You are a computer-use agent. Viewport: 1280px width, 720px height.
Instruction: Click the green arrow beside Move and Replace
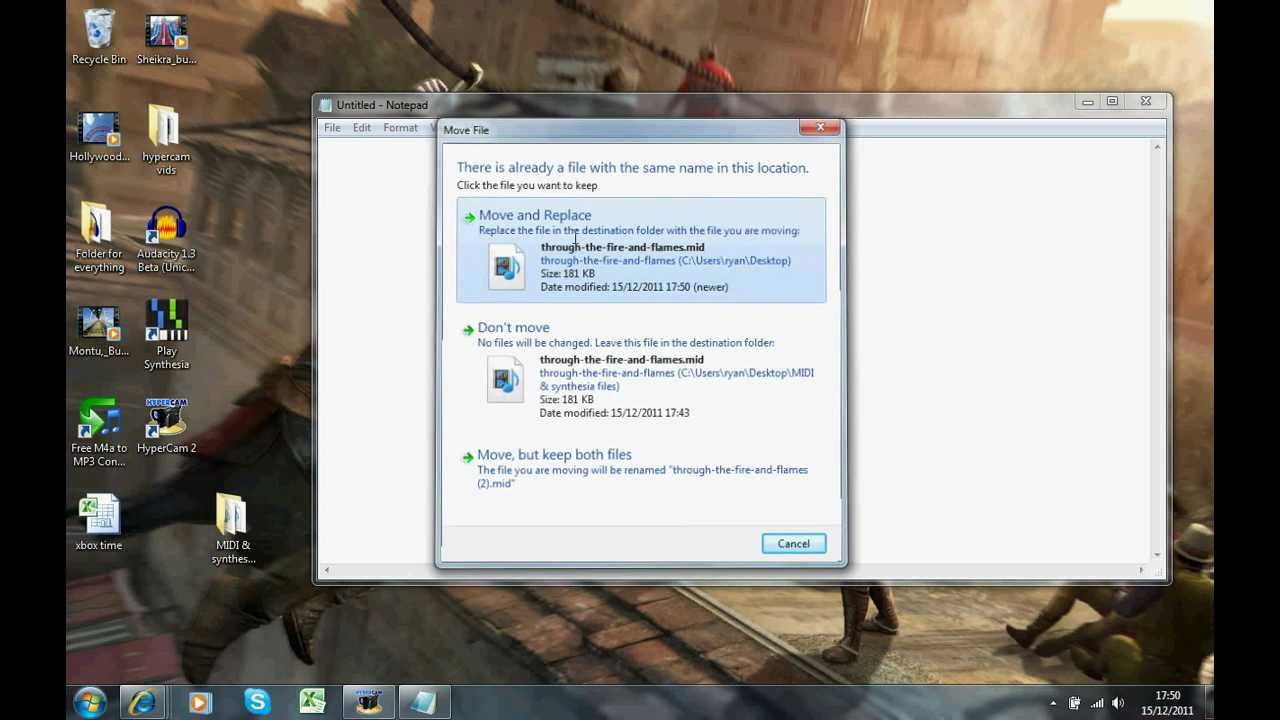469,217
